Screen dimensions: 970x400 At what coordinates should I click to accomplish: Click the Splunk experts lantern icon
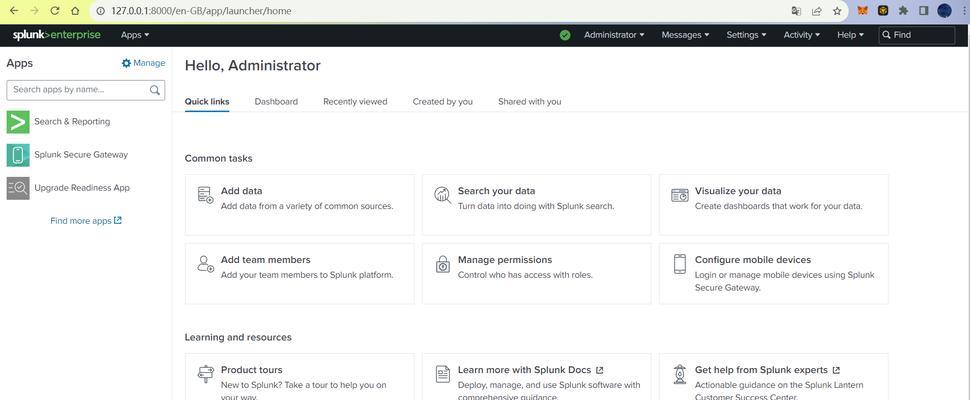(x=680, y=374)
